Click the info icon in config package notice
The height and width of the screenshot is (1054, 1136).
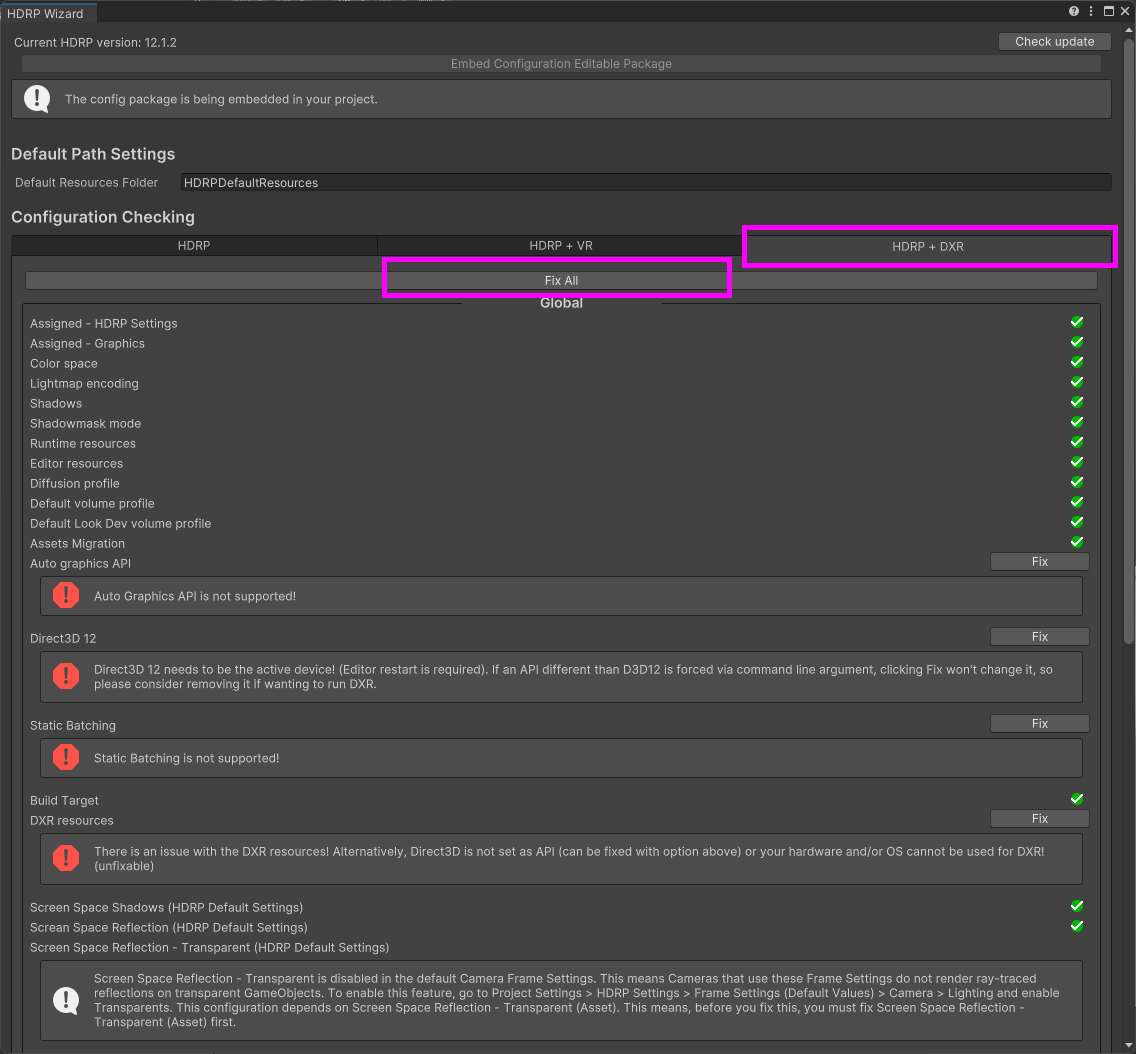click(37, 99)
